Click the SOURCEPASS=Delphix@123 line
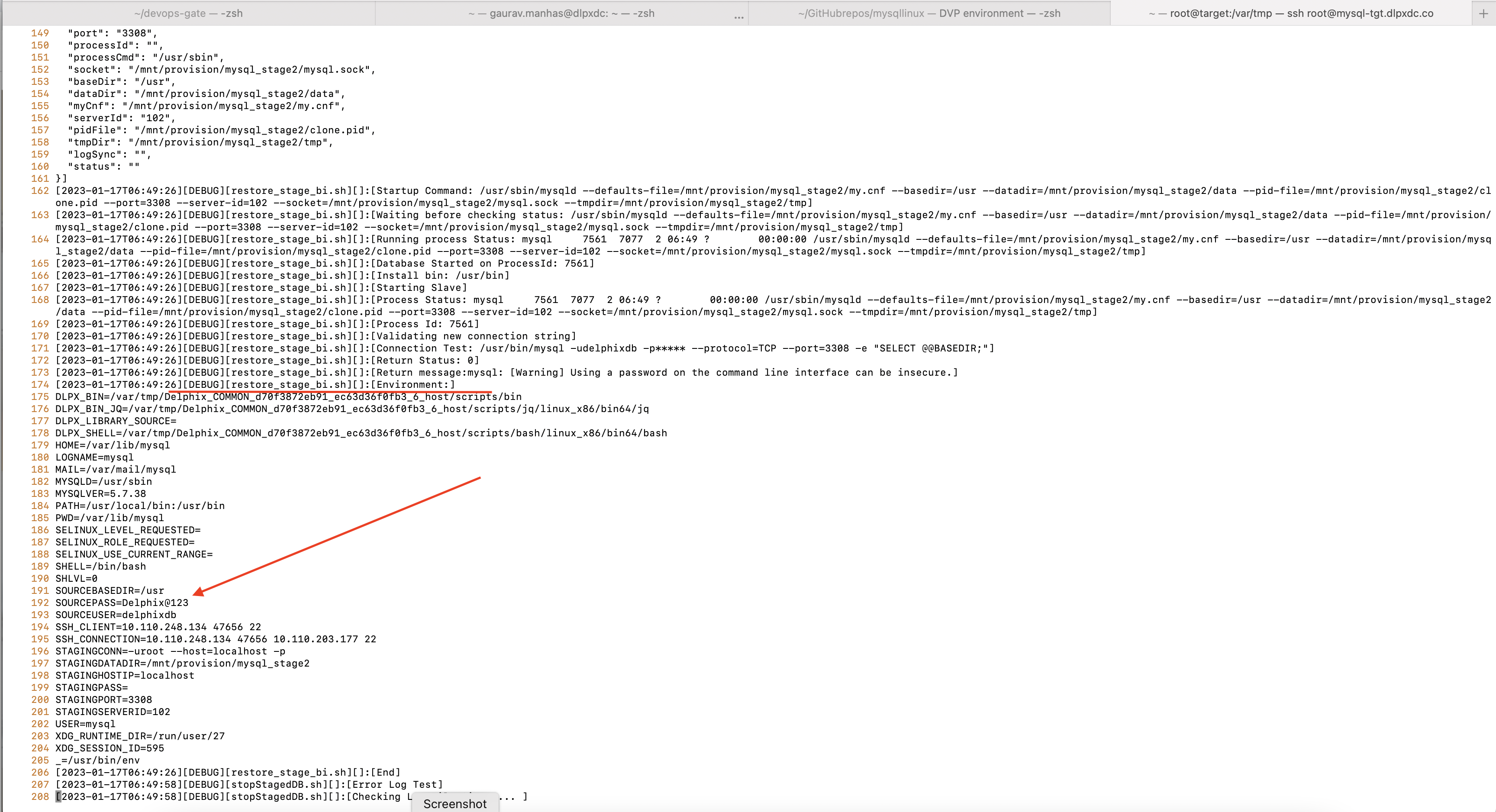1496x812 pixels. click(x=122, y=603)
